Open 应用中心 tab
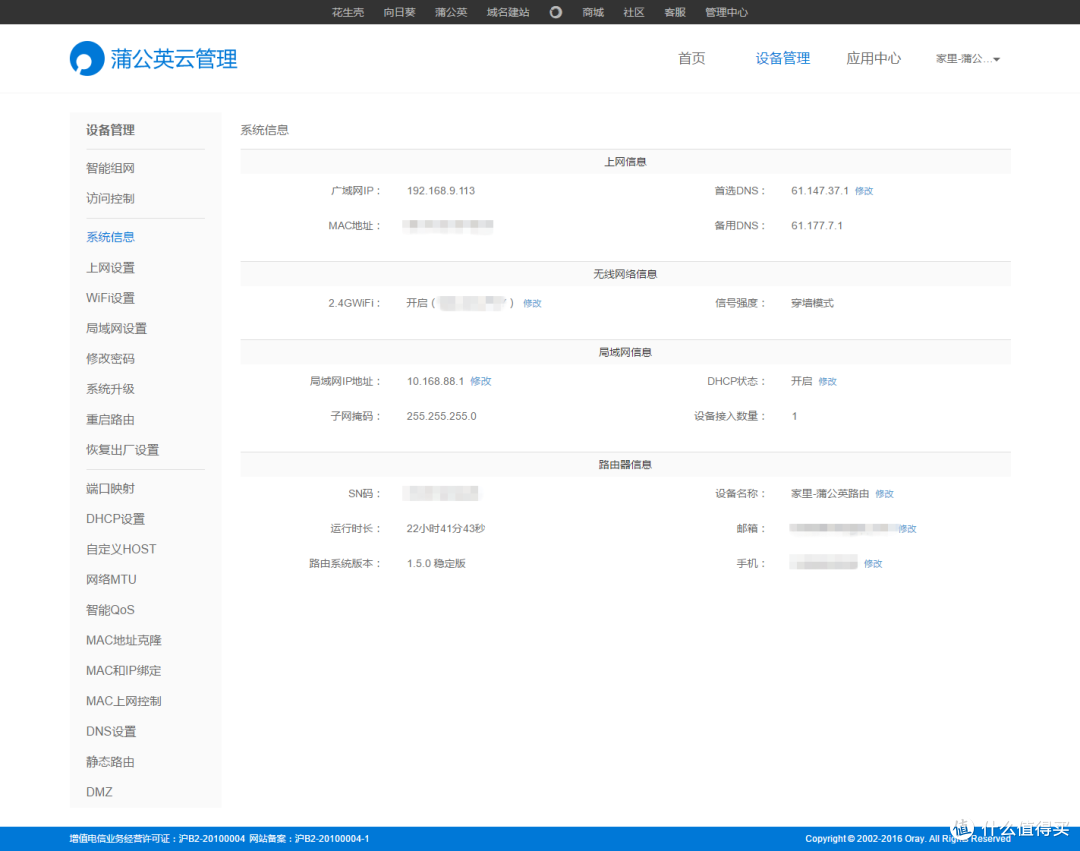The image size is (1080, 851). point(873,59)
